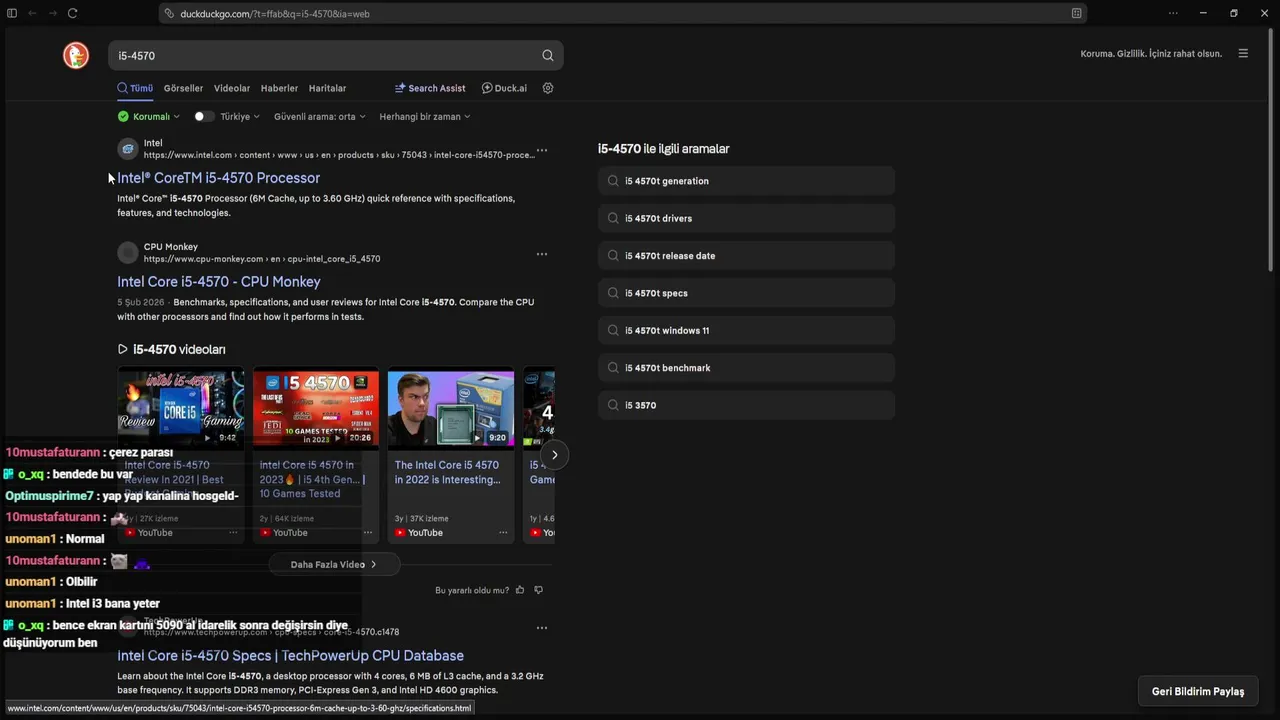Click 'Geri Bildirim Paylaş' button
The width and height of the screenshot is (1280, 720).
click(1198, 691)
